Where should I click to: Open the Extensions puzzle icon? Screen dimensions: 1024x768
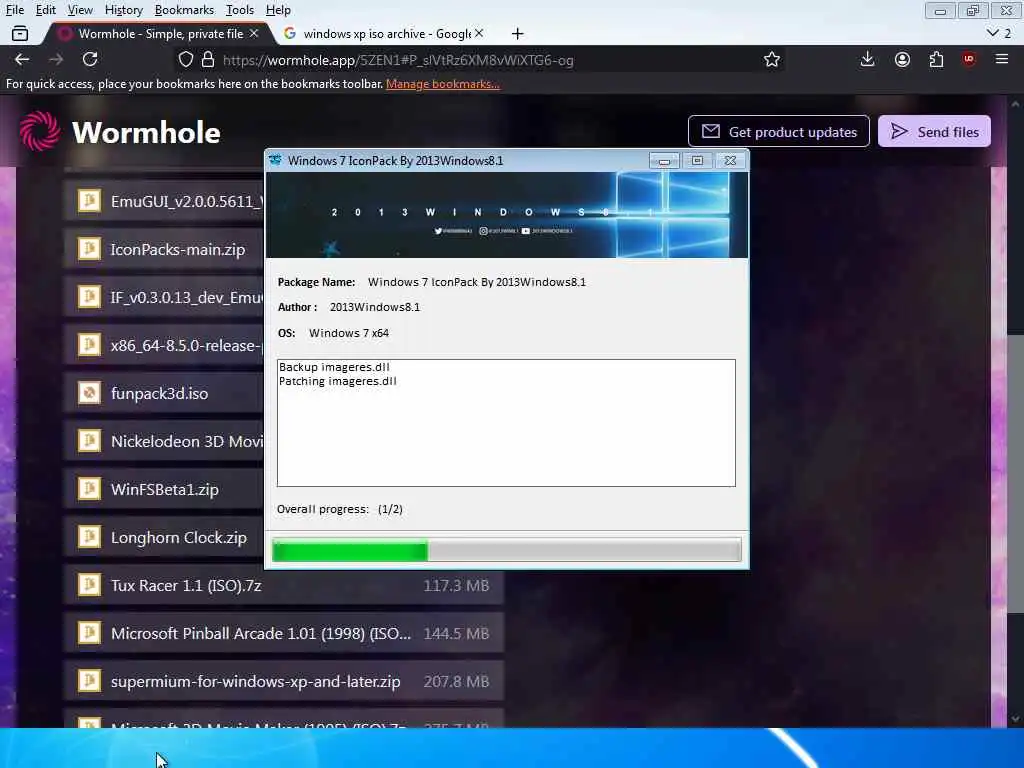[x=936, y=59]
